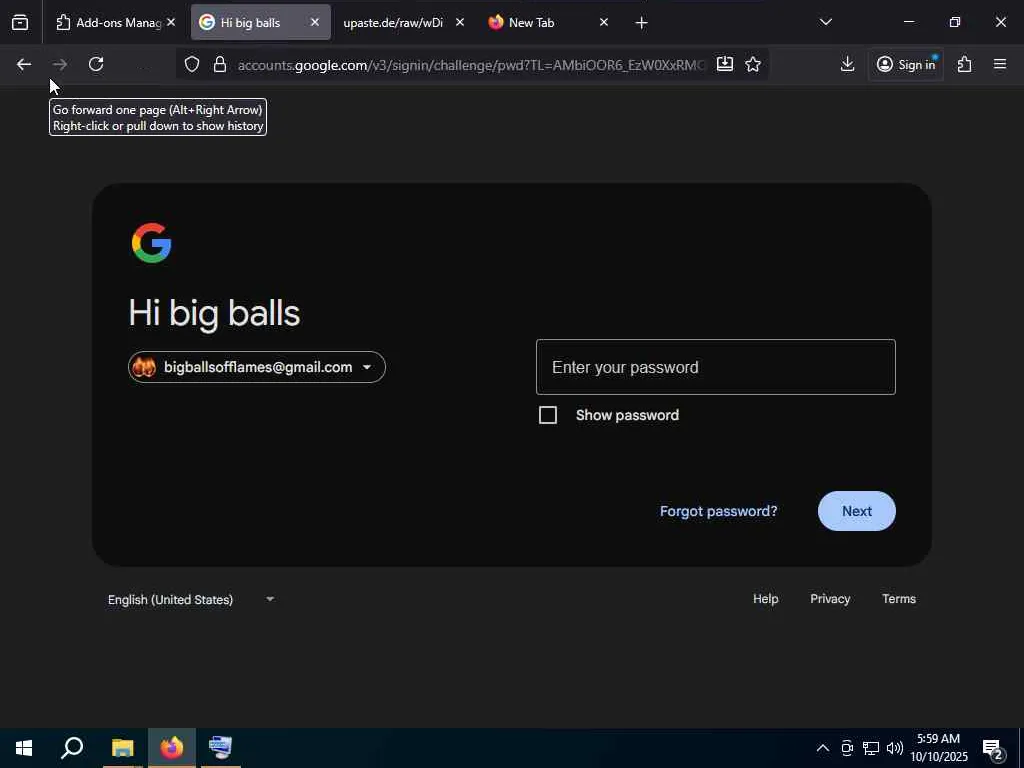
Task: Reload the current page
Action: click(x=96, y=64)
